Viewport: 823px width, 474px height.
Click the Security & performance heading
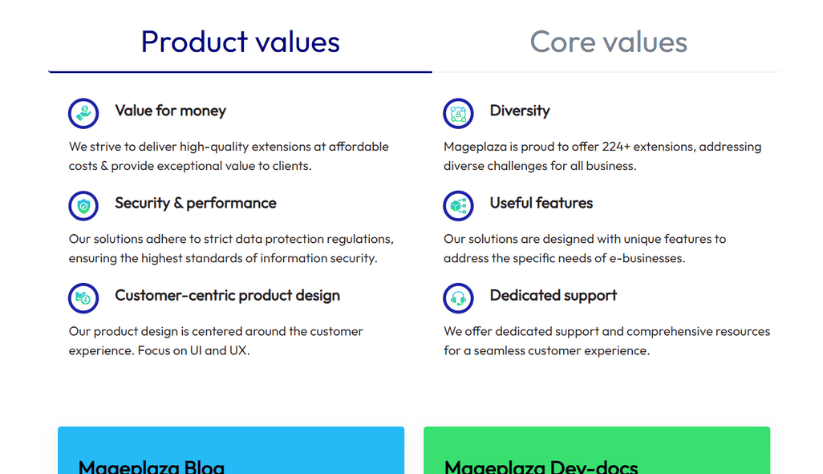[x=195, y=203]
